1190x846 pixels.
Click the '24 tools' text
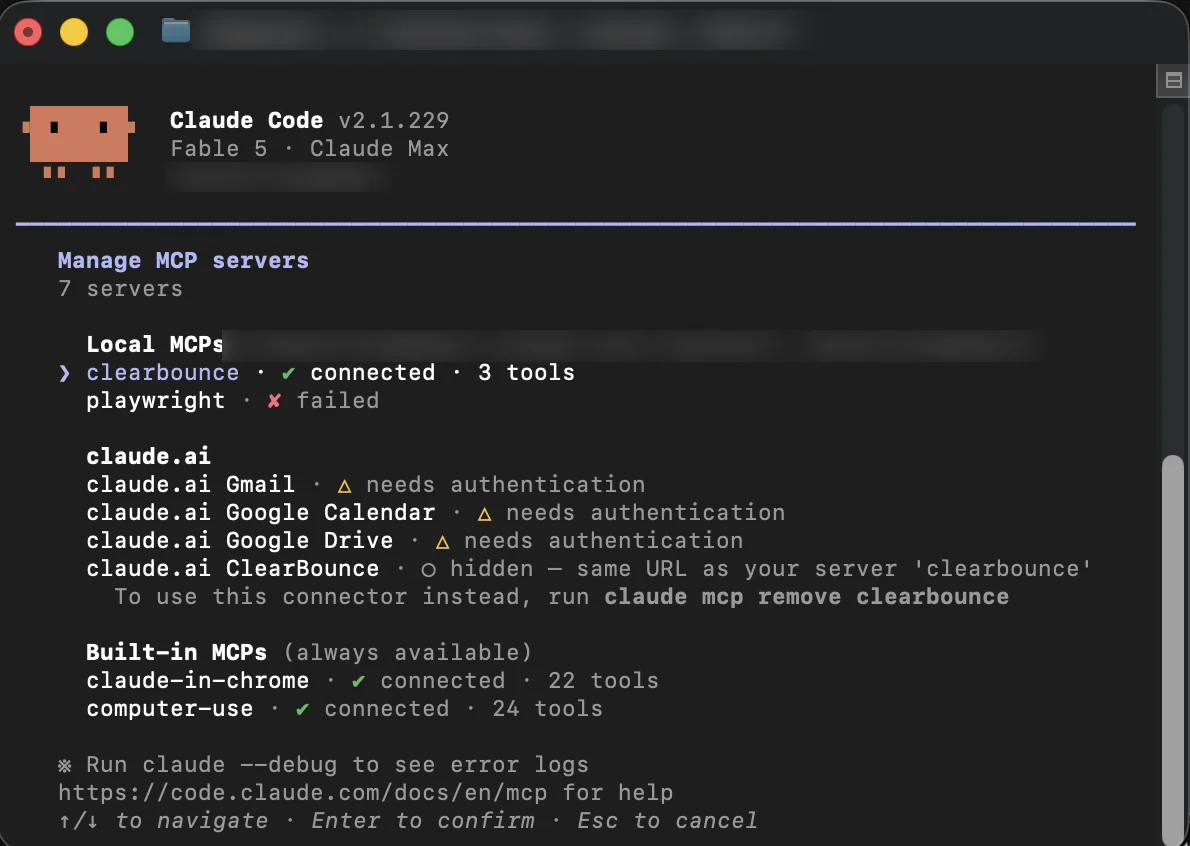point(547,708)
